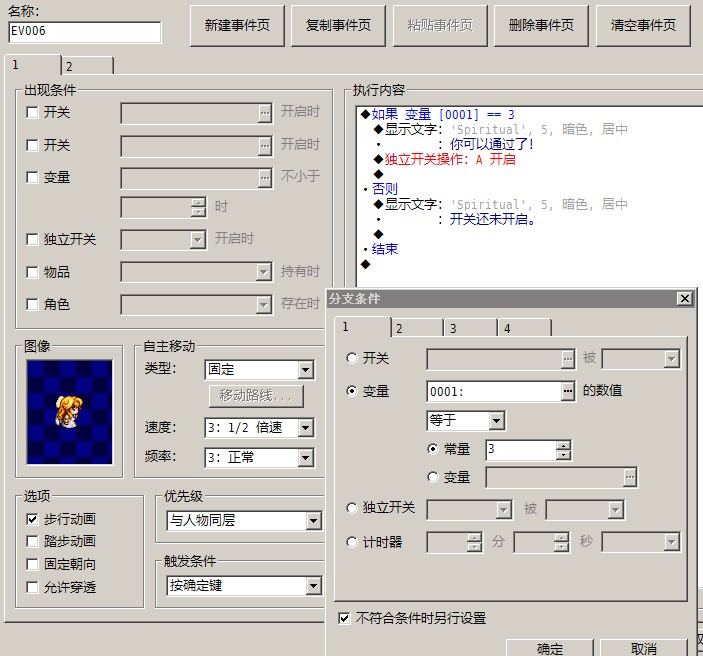Enable the first 开关 appearance condition
The image size is (703, 656).
[32, 112]
